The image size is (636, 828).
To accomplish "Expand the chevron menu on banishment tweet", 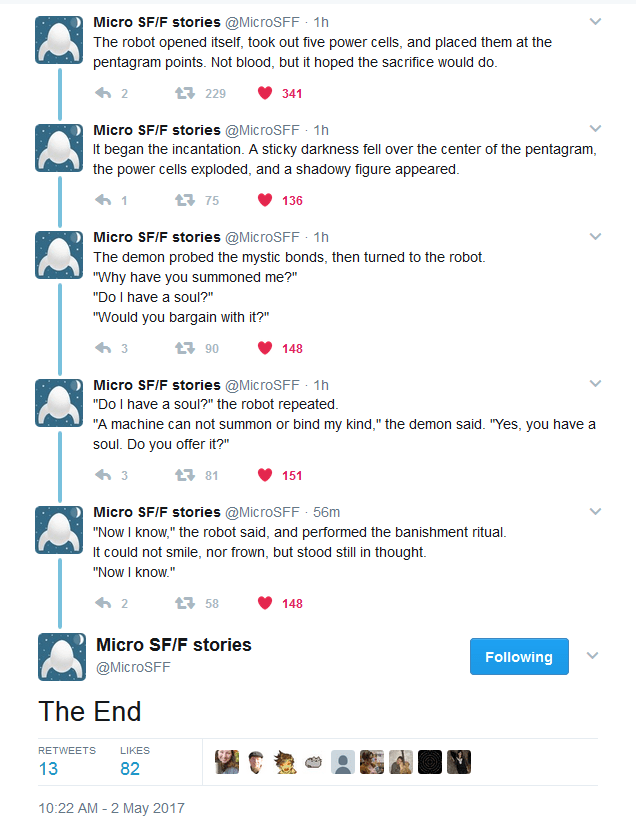I will 596,511.
